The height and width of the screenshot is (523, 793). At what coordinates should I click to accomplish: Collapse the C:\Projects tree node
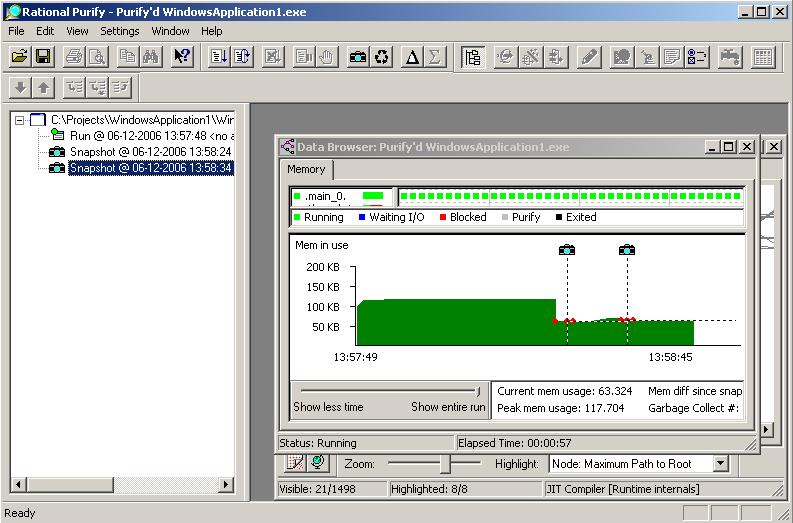coord(20,120)
